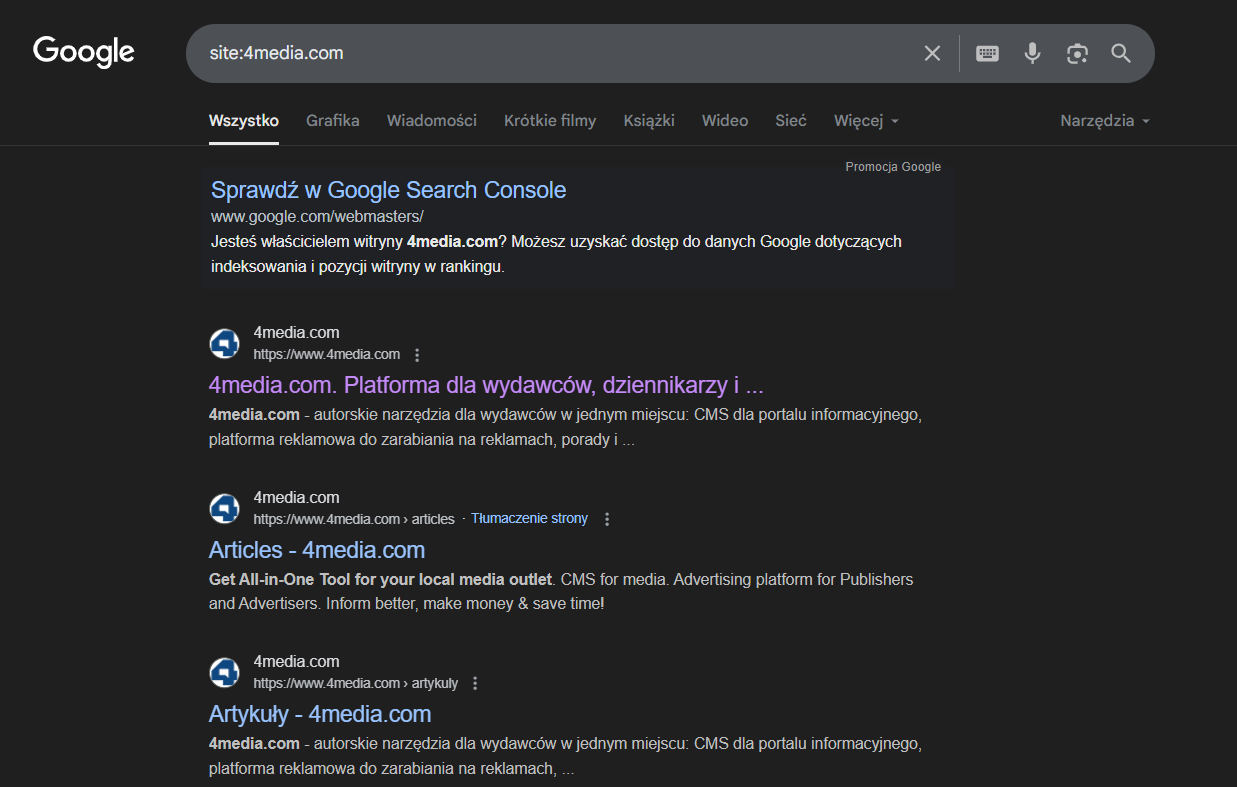Open the Sprawdź w Google Search Console ad
1237x787 pixels.
pos(388,189)
